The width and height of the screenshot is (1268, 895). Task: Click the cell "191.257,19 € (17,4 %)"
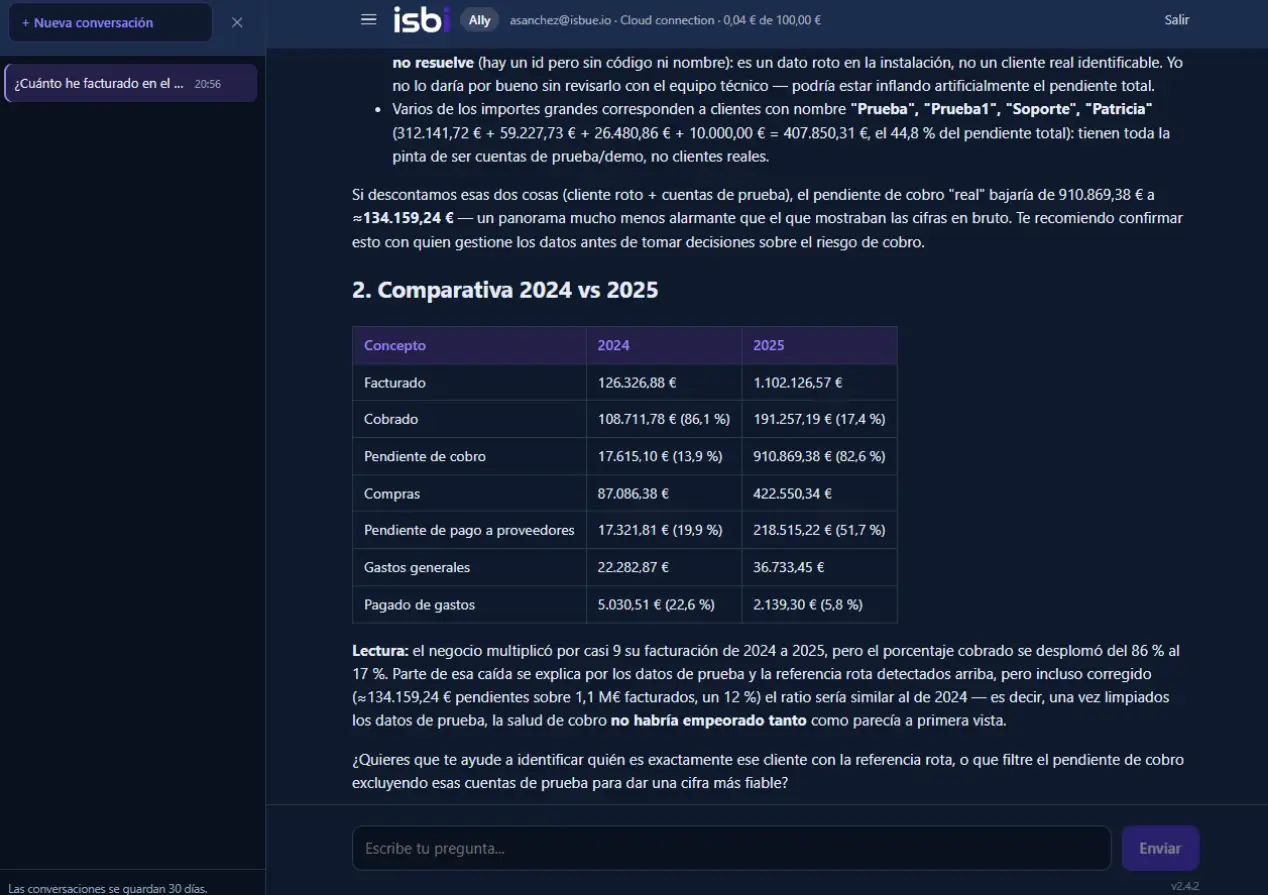[x=819, y=419]
